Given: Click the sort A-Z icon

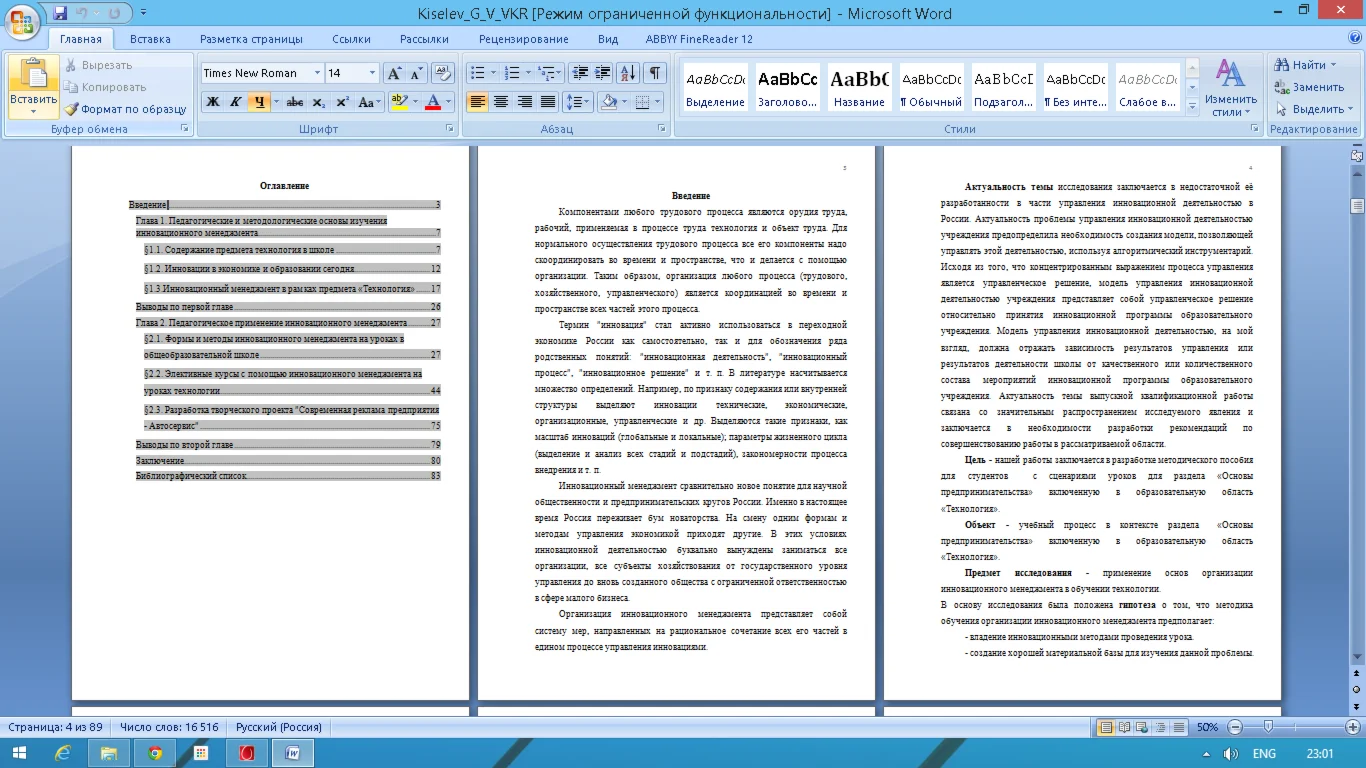Looking at the screenshot, I should (x=628, y=73).
